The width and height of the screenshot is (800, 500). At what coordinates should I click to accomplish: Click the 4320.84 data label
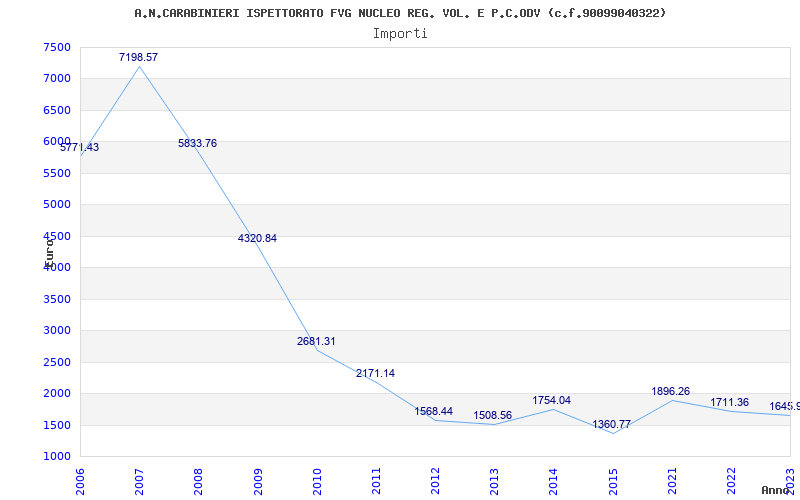257,238
